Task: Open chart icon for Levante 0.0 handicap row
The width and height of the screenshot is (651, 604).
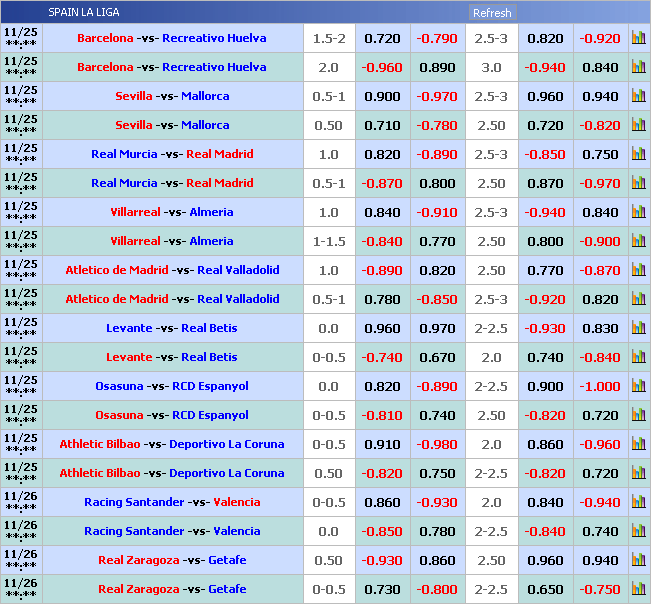Action: coord(638,328)
